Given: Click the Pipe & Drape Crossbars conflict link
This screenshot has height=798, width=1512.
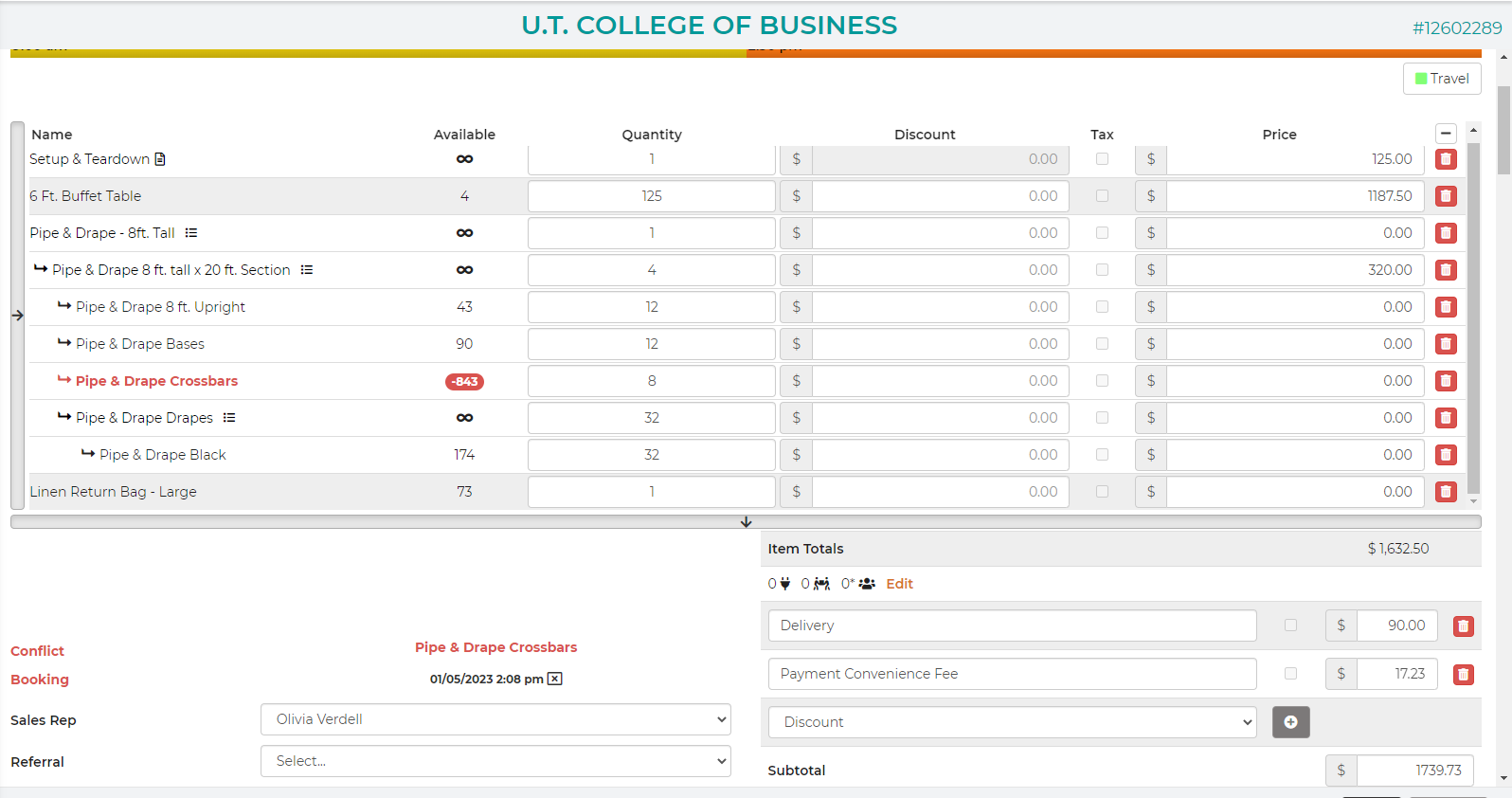Looking at the screenshot, I should coord(495,647).
